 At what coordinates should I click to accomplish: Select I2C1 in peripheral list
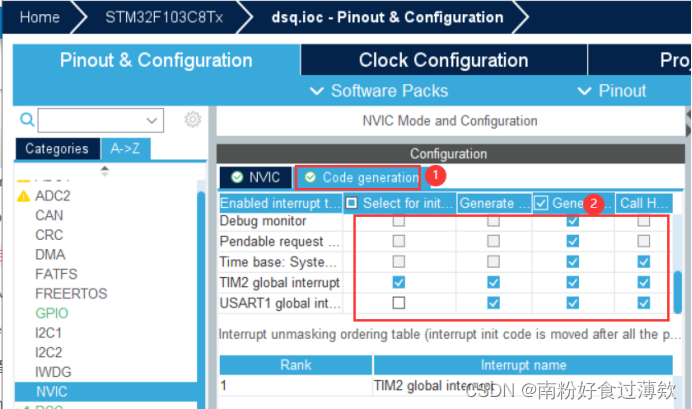click(x=48, y=333)
